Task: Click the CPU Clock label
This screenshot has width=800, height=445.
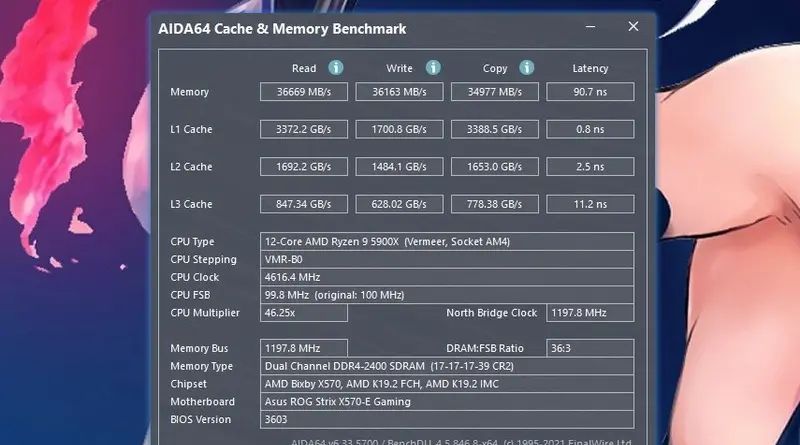Action: pyautogui.click(x=194, y=277)
